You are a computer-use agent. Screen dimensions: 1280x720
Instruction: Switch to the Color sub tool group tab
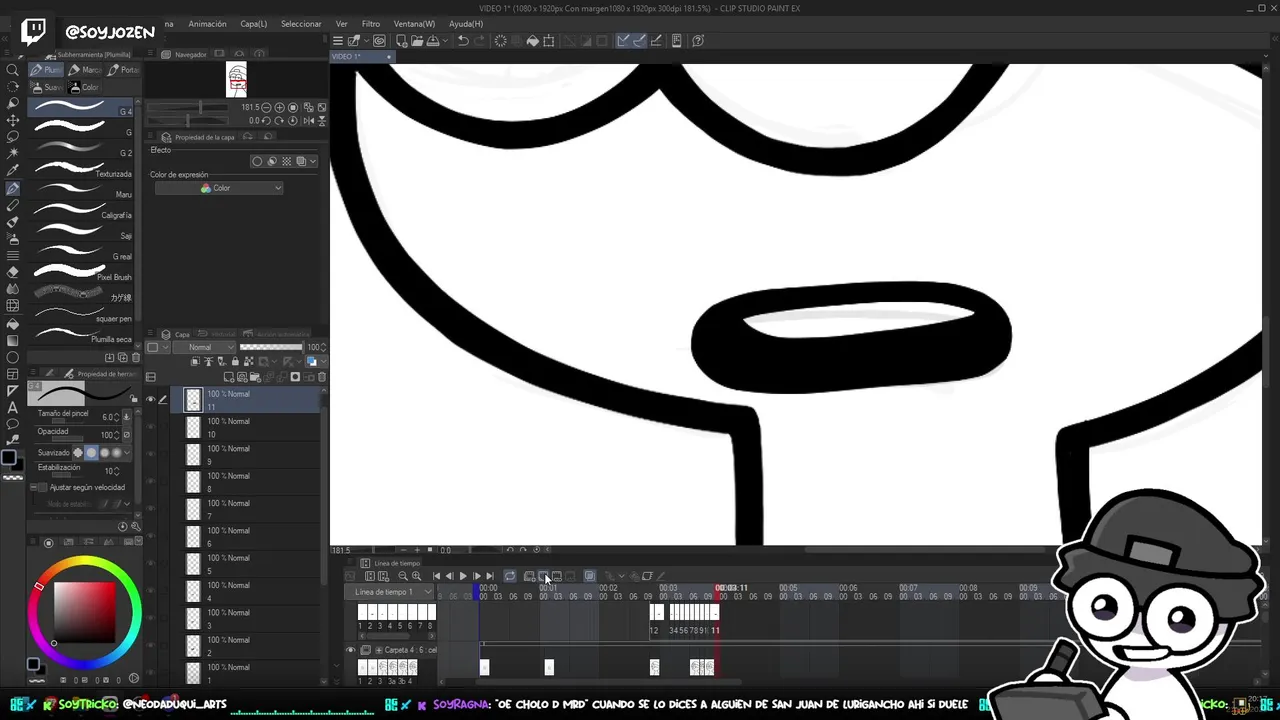83,87
